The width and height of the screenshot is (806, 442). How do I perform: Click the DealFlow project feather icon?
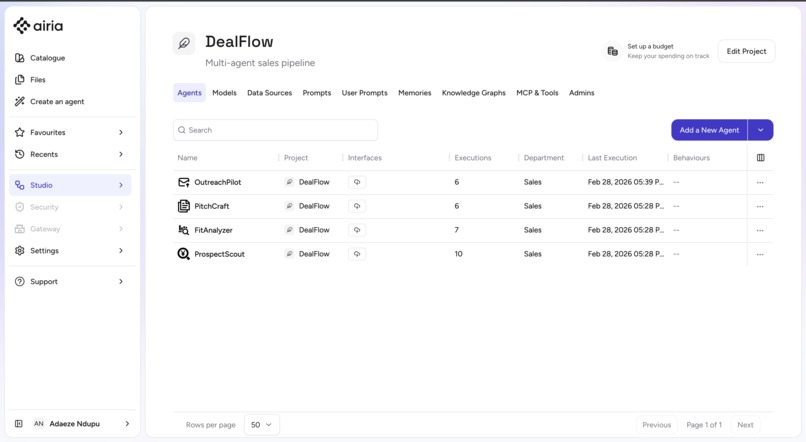pyautogui.click(x=184, y=43)
